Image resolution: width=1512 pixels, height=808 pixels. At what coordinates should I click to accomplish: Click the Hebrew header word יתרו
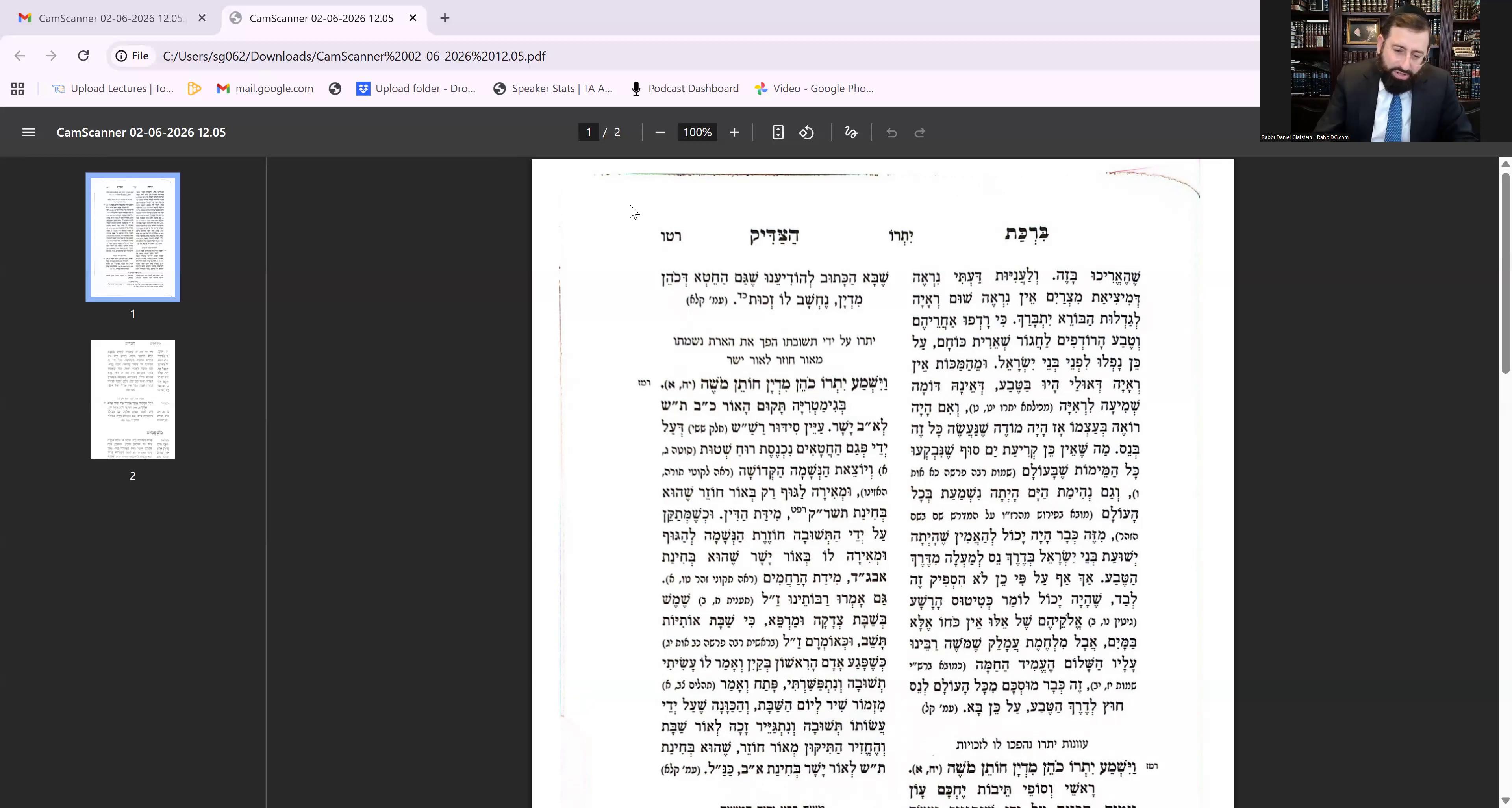(902, 236)
